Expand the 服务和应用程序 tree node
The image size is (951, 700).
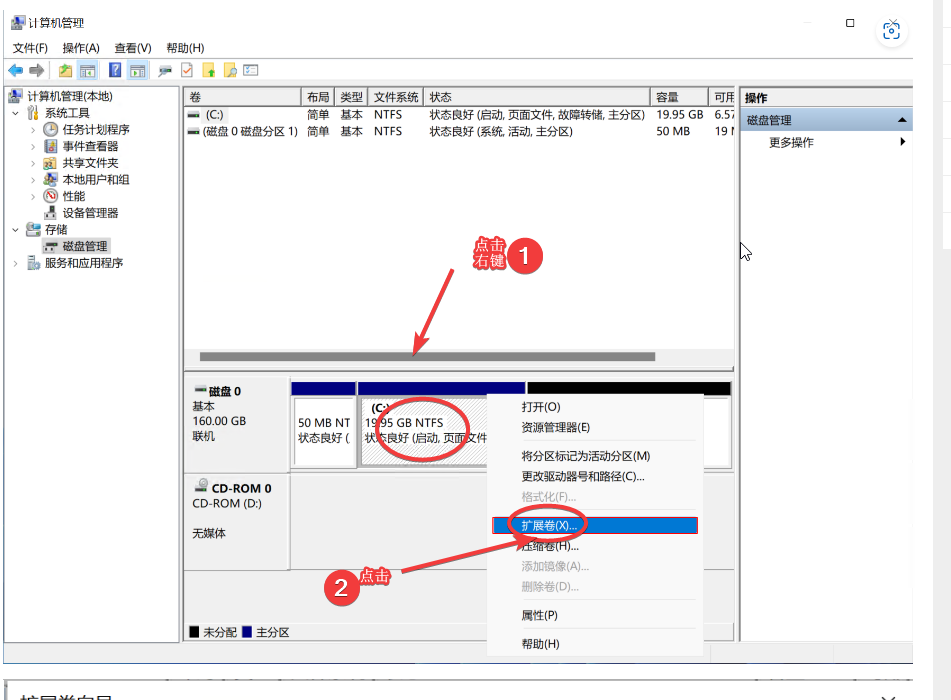click(x=16, y=263)
